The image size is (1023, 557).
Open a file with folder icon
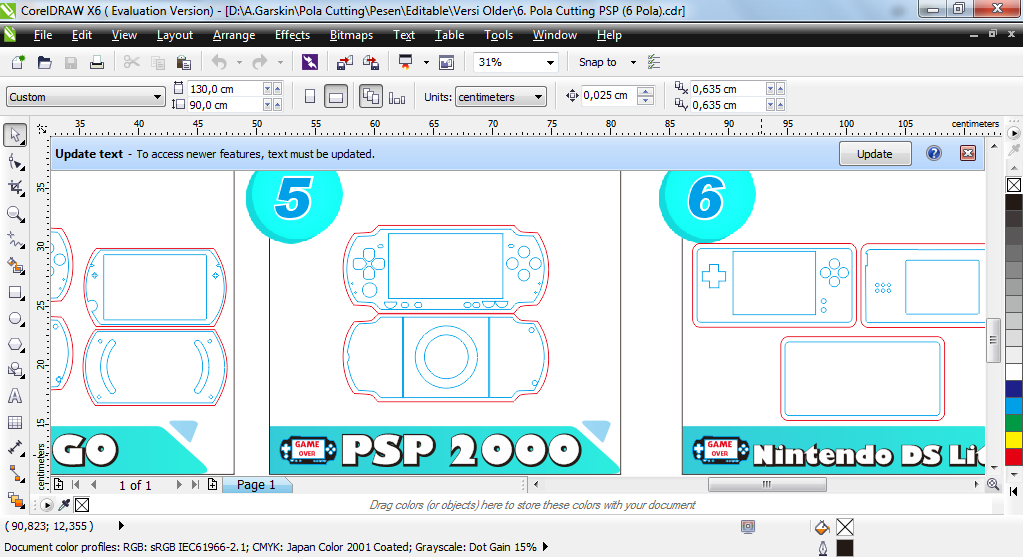click(x=44, y=62)
